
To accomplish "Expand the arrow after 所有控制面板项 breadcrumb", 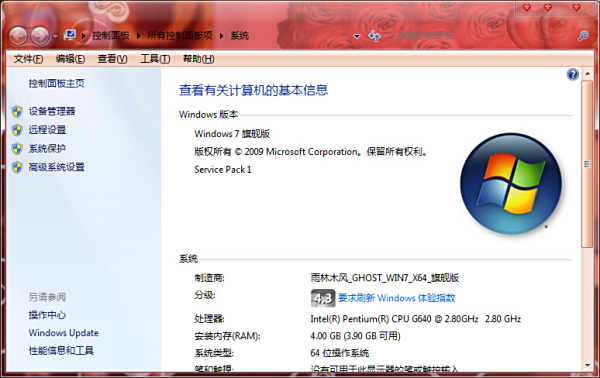I will [221, 36].
